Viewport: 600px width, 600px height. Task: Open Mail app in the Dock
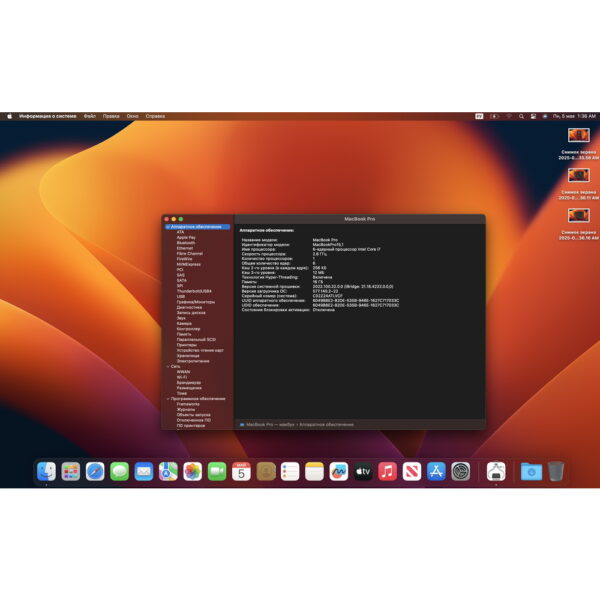tap(144, 471)
